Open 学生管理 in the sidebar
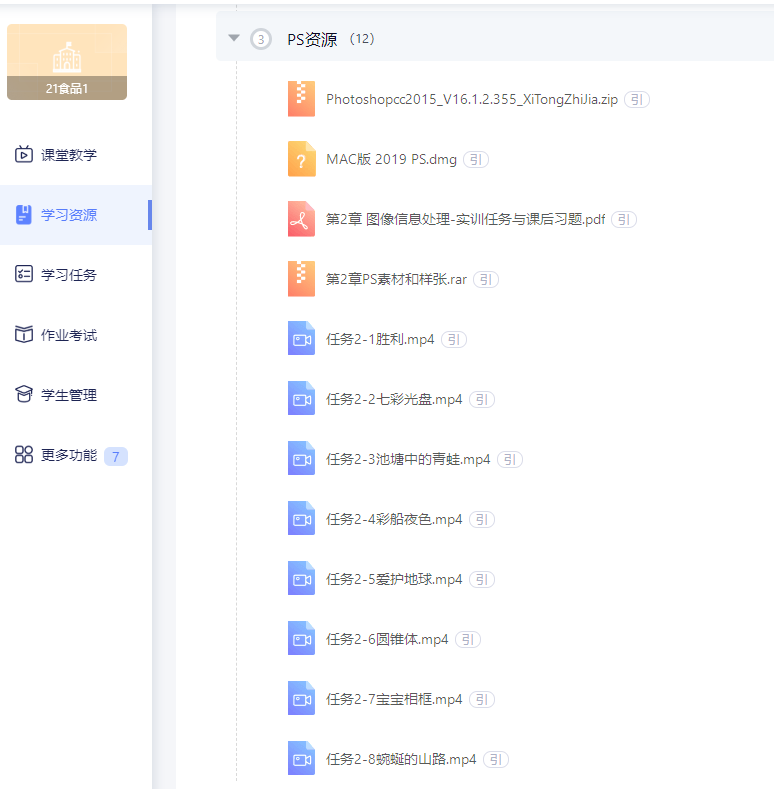Screen dimensions: 774x789 [x=68, y=395]
